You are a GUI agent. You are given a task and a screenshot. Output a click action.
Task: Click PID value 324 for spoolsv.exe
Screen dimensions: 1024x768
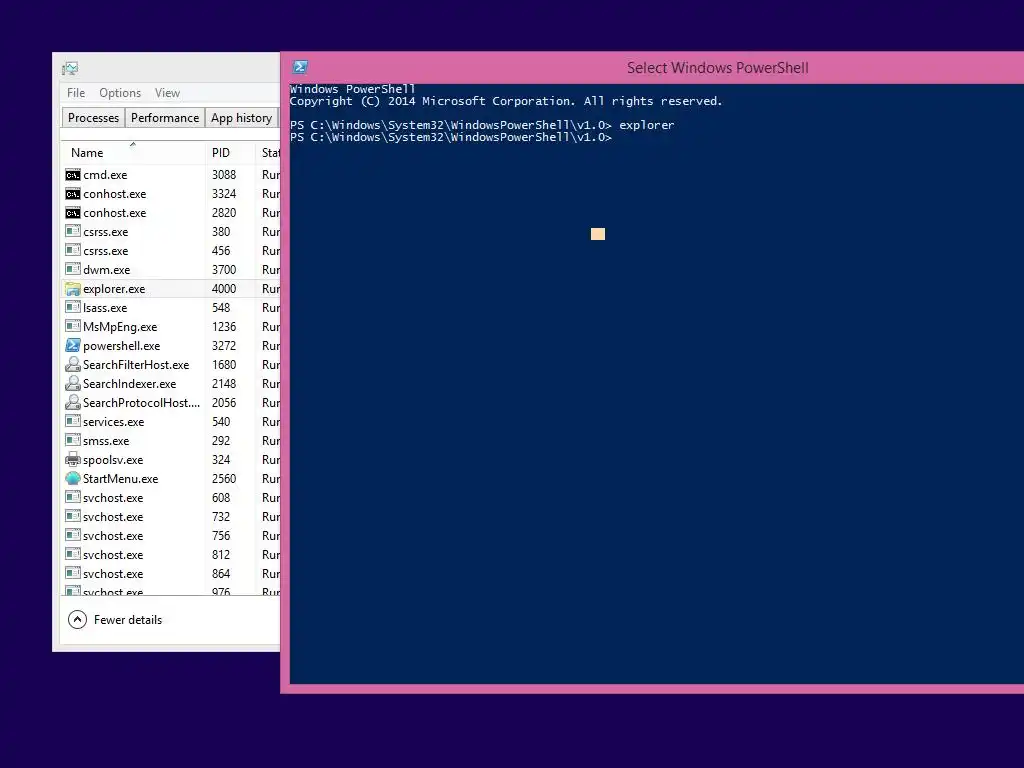(x=221, y=460)
